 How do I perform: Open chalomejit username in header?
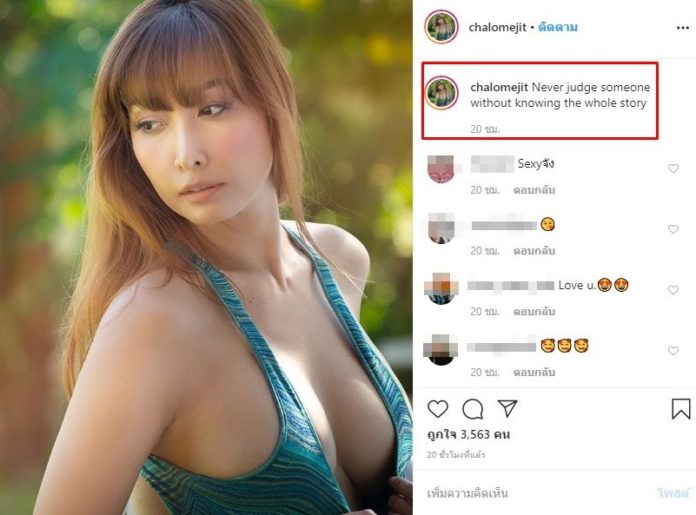(x=497, y=28)
